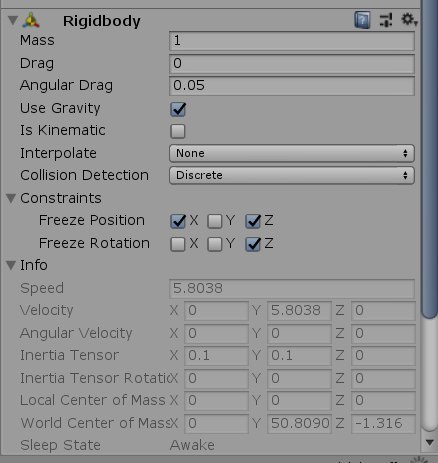
Task: Click the scrollbar down arrow
Action: coord(430,443)
